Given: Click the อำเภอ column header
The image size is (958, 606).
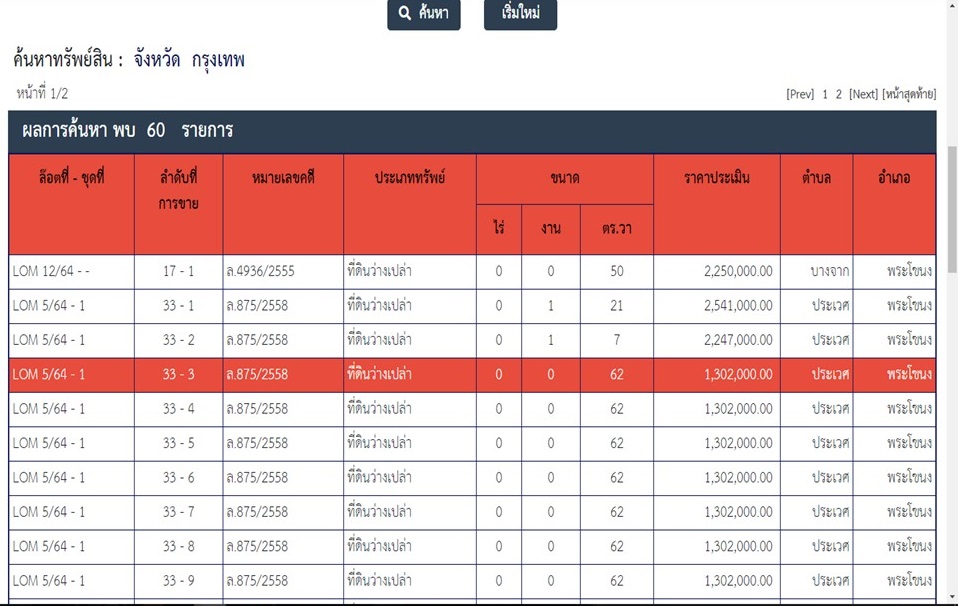Looking at the screenshot, I should point(893,178).
